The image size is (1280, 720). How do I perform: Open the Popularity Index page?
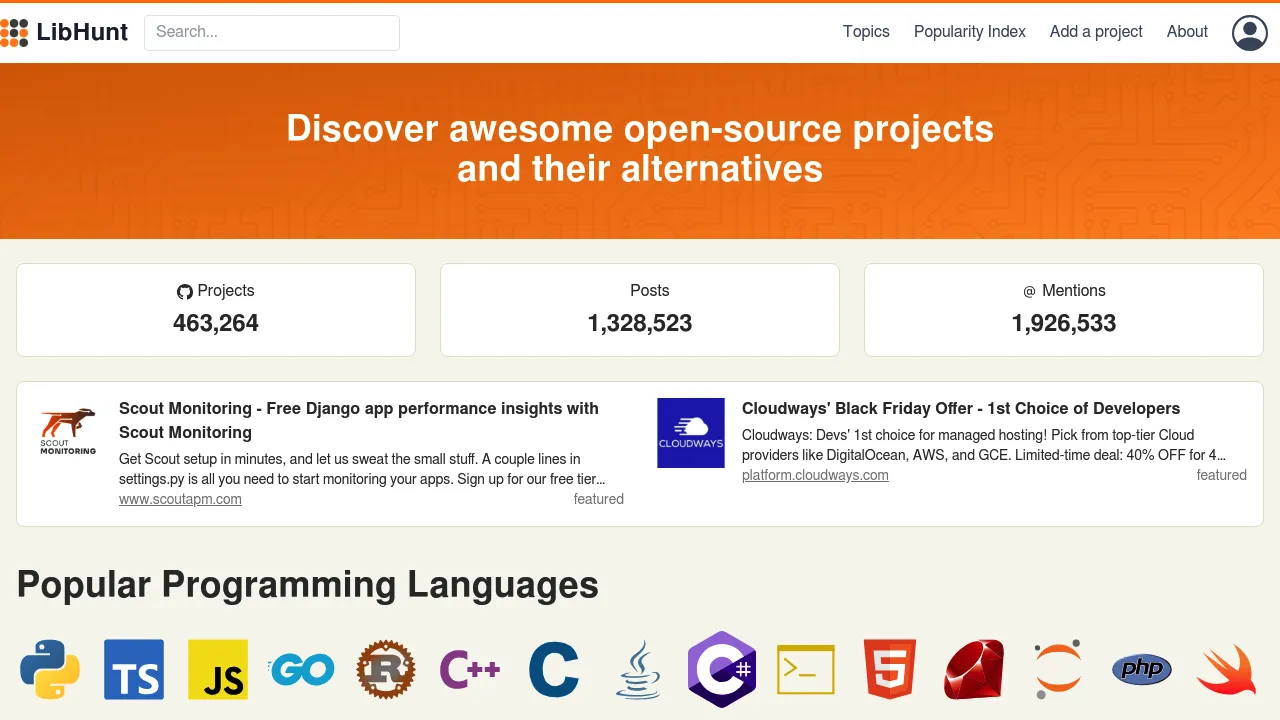point(970,32)
